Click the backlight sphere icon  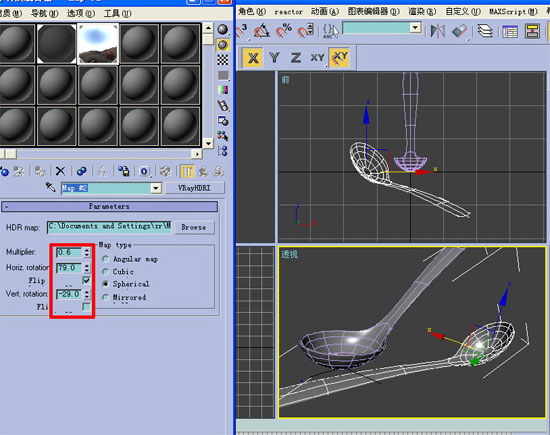(x=223, y=45)
